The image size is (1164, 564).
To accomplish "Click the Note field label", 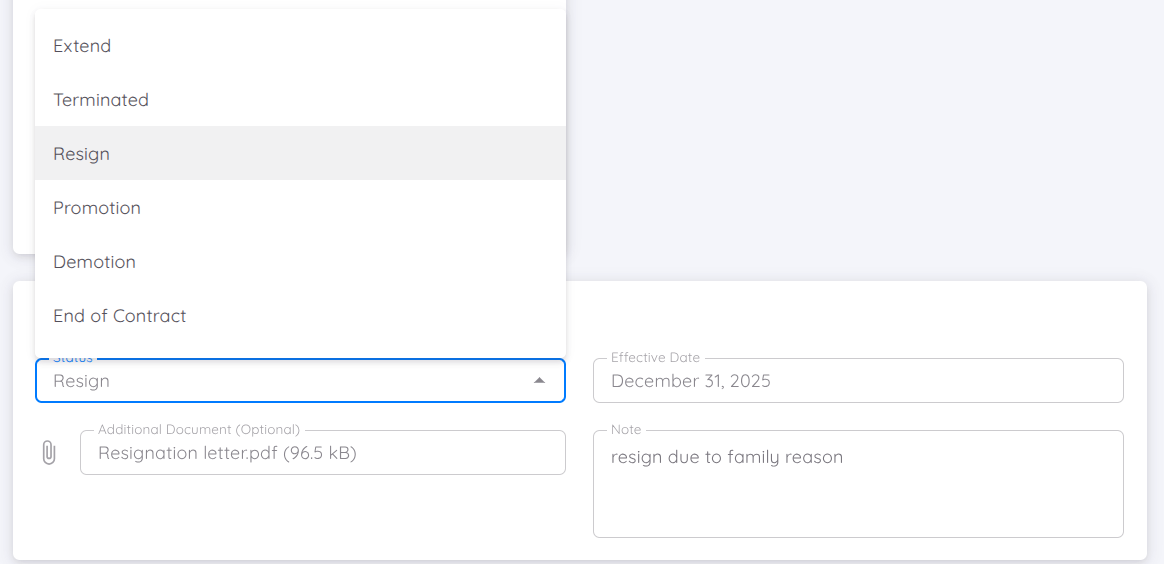I will point(626,430).
